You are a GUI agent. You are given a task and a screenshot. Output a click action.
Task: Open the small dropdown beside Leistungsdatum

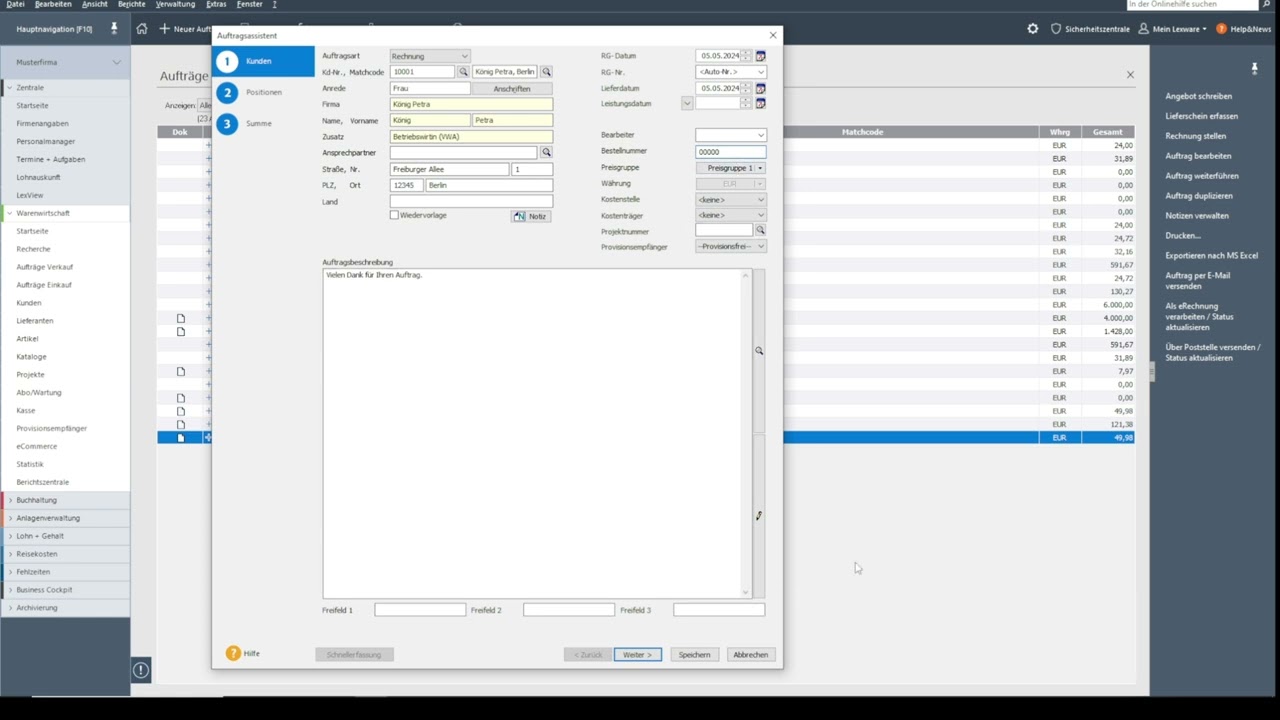click(687, 104)
